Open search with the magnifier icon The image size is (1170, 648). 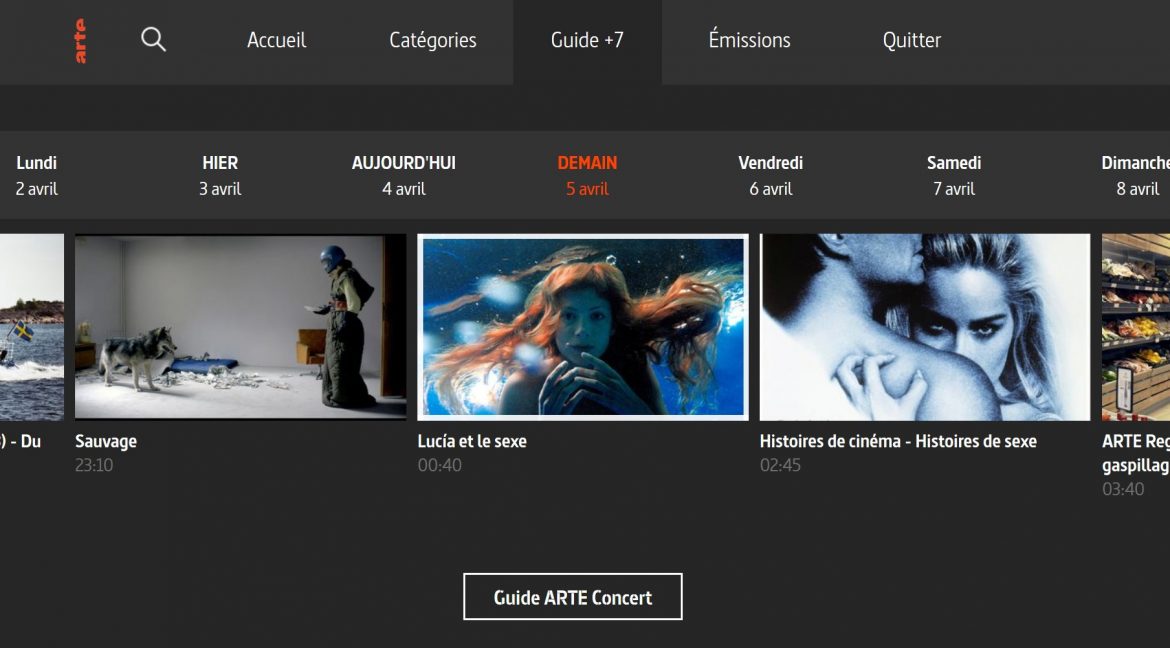(153, 40)
